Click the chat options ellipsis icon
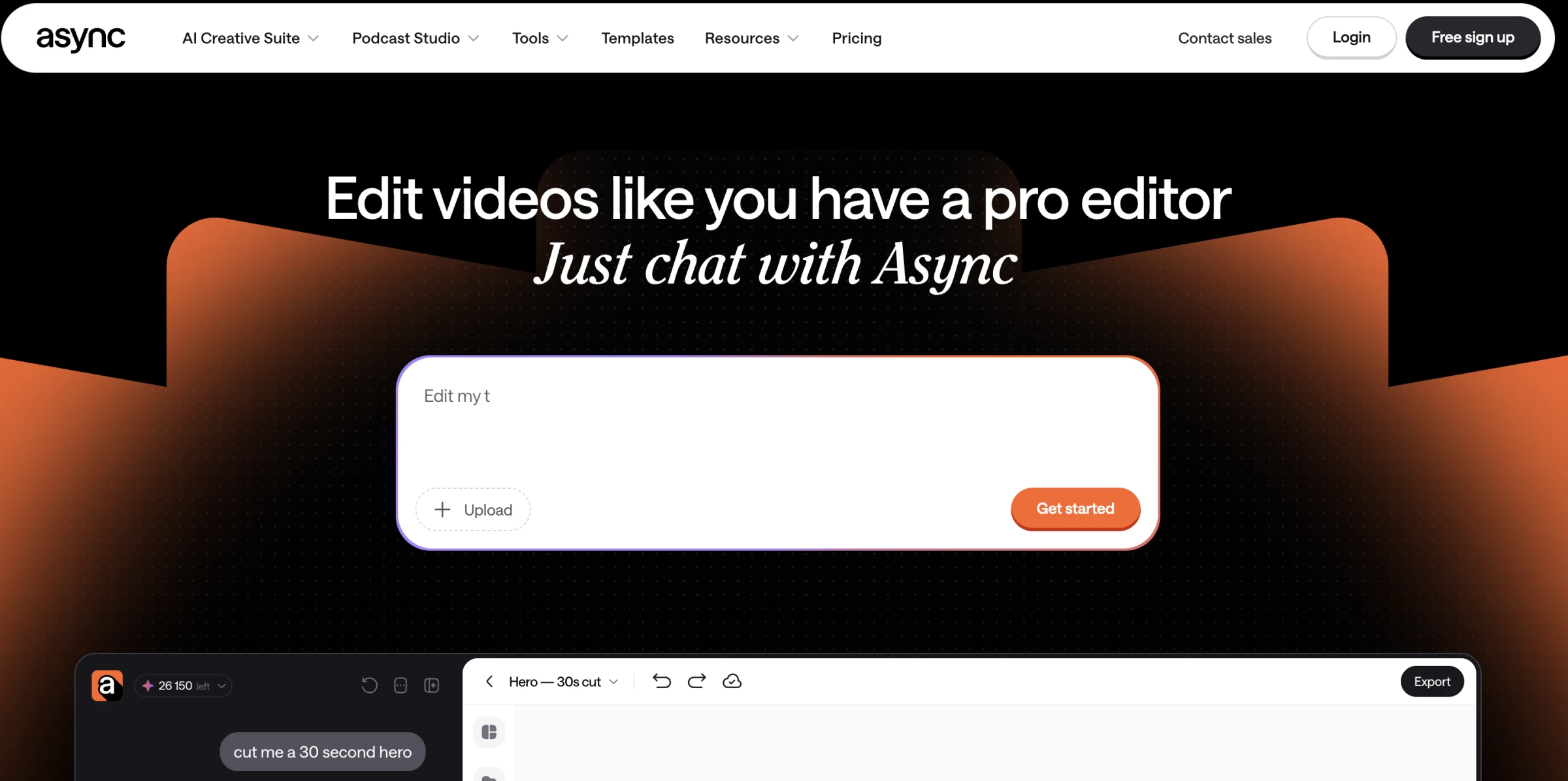 (x=400, y=685)
